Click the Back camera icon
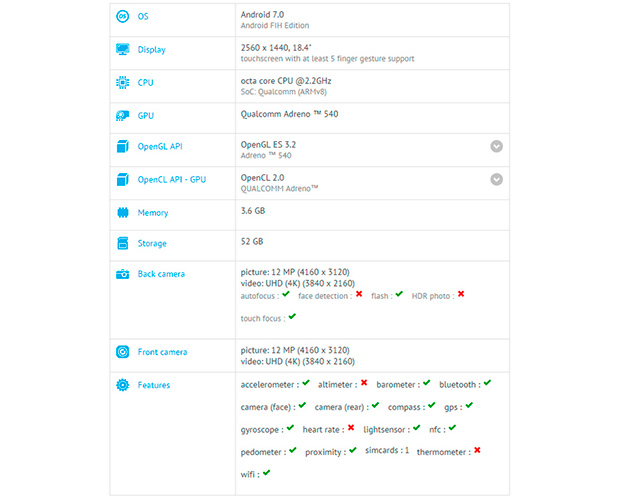 pyautogui.click(x=122, y=274)
